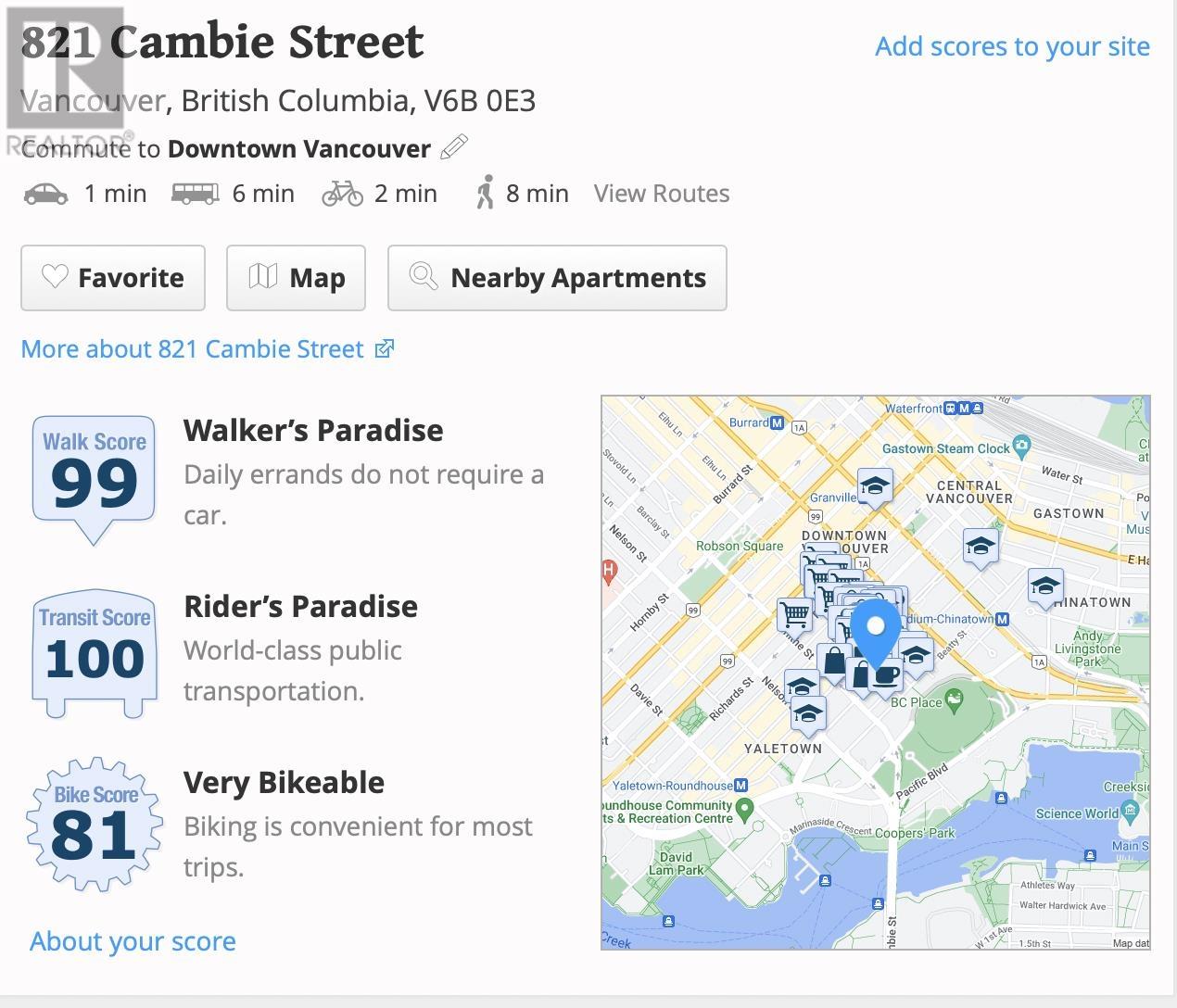Add this address to Favorite
The width and height of the screenshot is (1177, 1008).
(x=113, y=278)
